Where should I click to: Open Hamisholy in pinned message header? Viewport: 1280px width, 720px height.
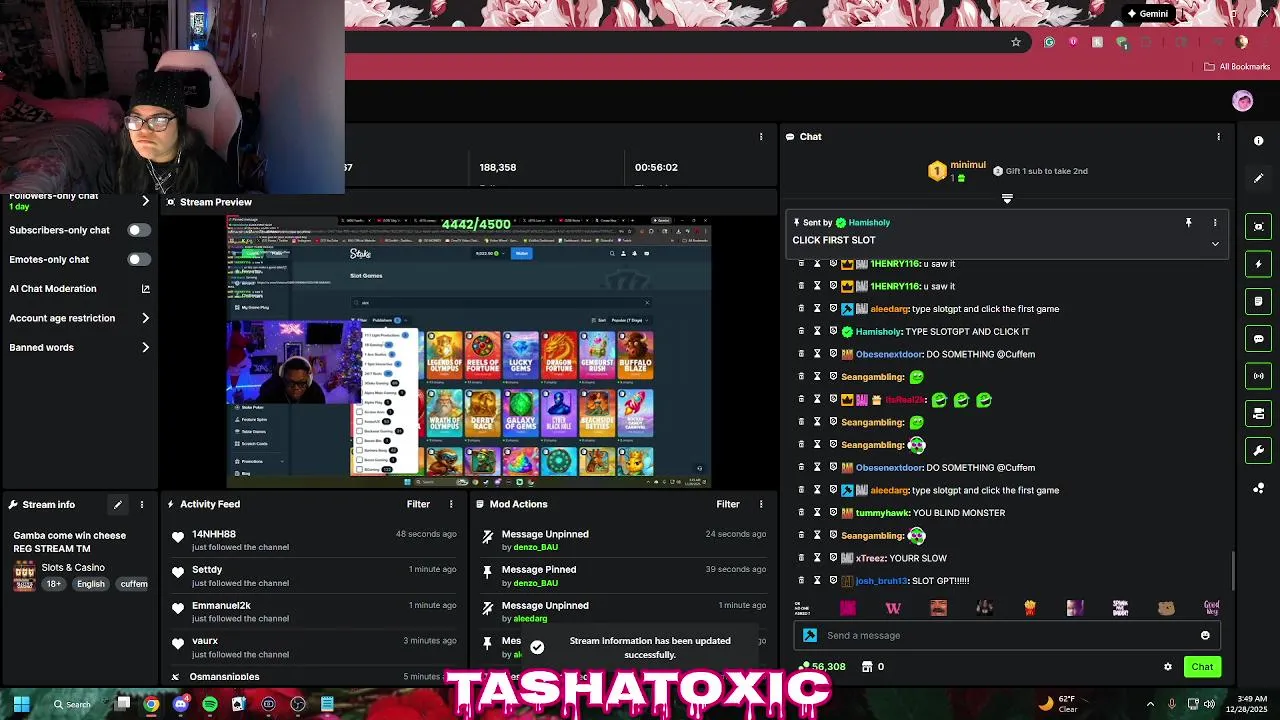(869, 223)
